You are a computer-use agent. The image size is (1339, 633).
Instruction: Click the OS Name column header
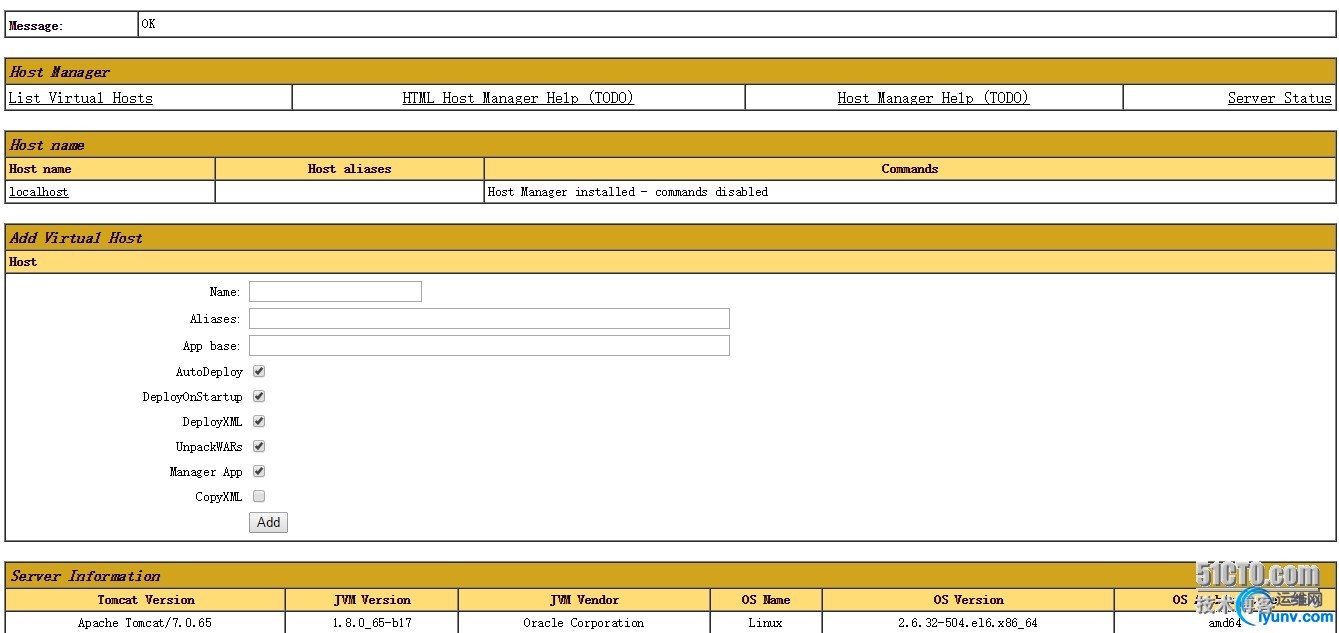766,600
